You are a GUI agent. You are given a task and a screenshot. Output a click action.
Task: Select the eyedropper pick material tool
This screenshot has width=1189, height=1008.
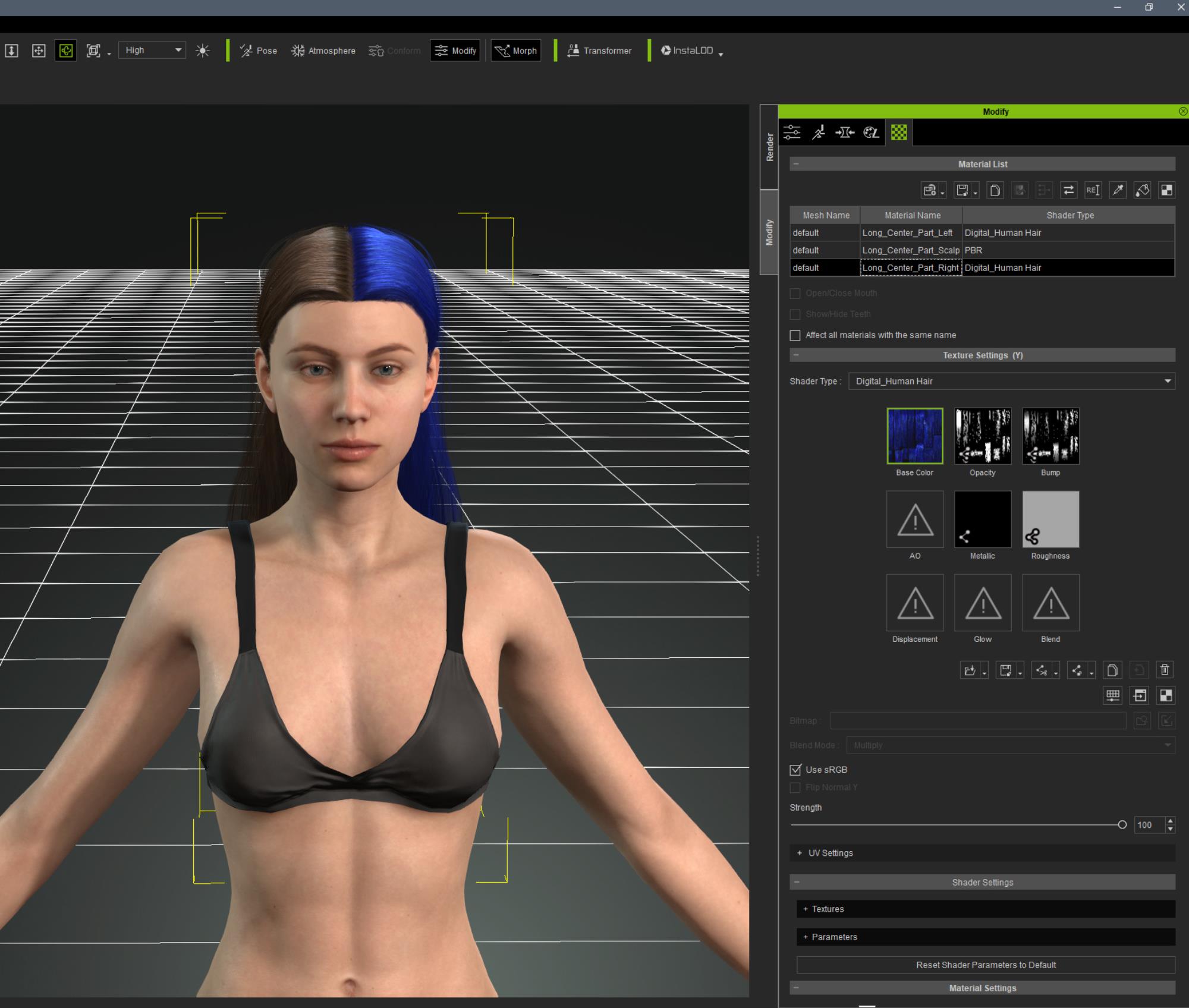pyautogui.click(x=1118, y=190)
